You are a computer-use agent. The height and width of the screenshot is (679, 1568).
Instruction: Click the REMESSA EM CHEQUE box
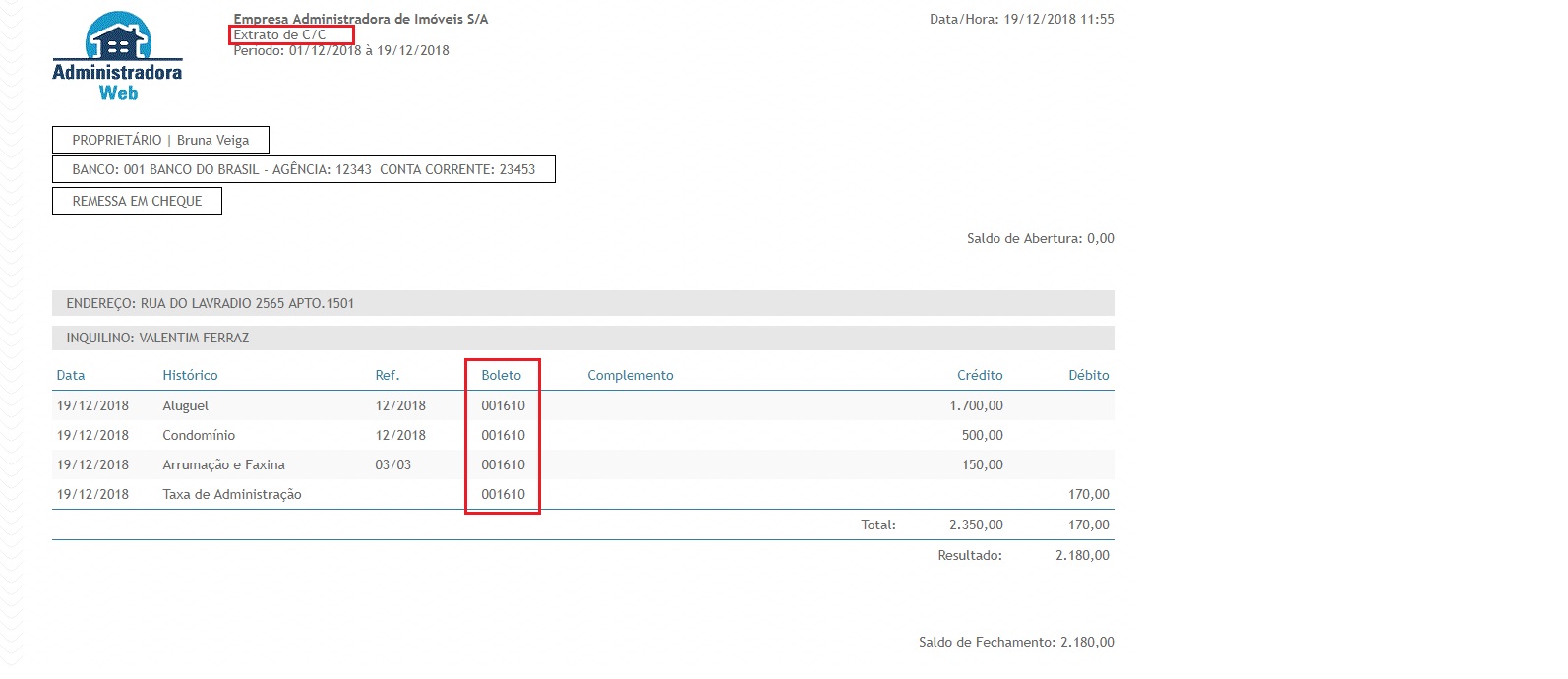(137, 201)
